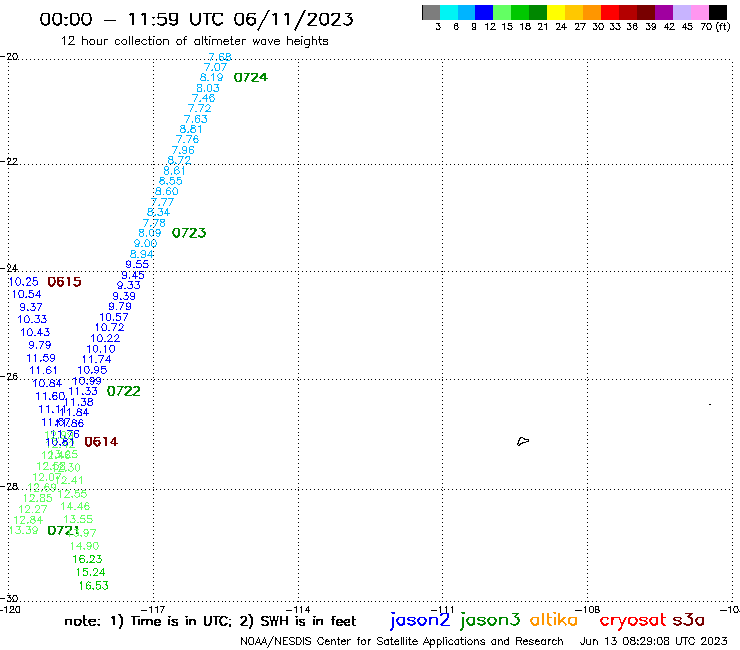Select the pink 70 ft legend swatch
The width and height of the screenshot is (740, 650).
tap(699, 12)
